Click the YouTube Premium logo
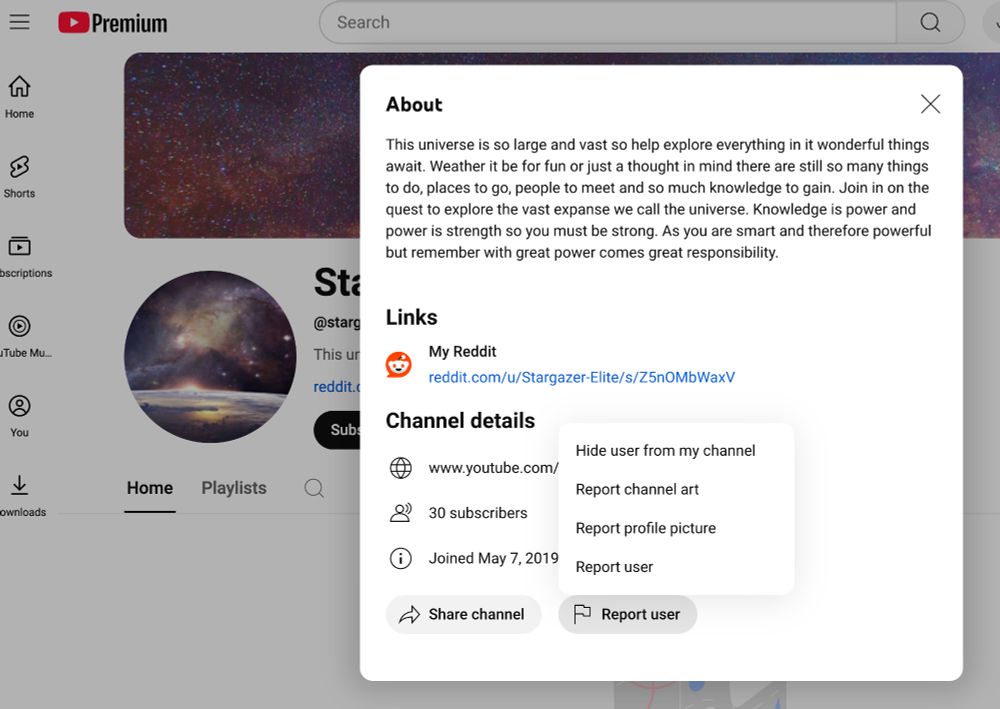Screen dimensions: 1000x709 113,23
